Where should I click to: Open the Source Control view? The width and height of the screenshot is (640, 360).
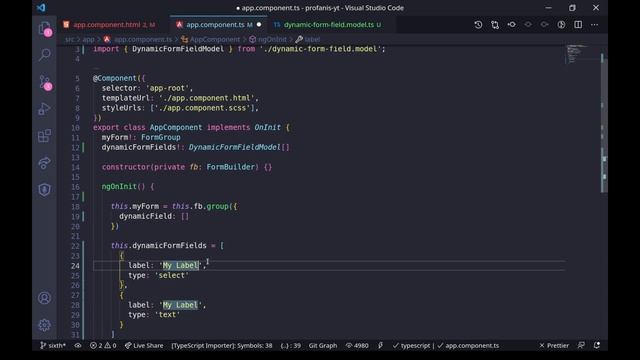coord(44,82)
